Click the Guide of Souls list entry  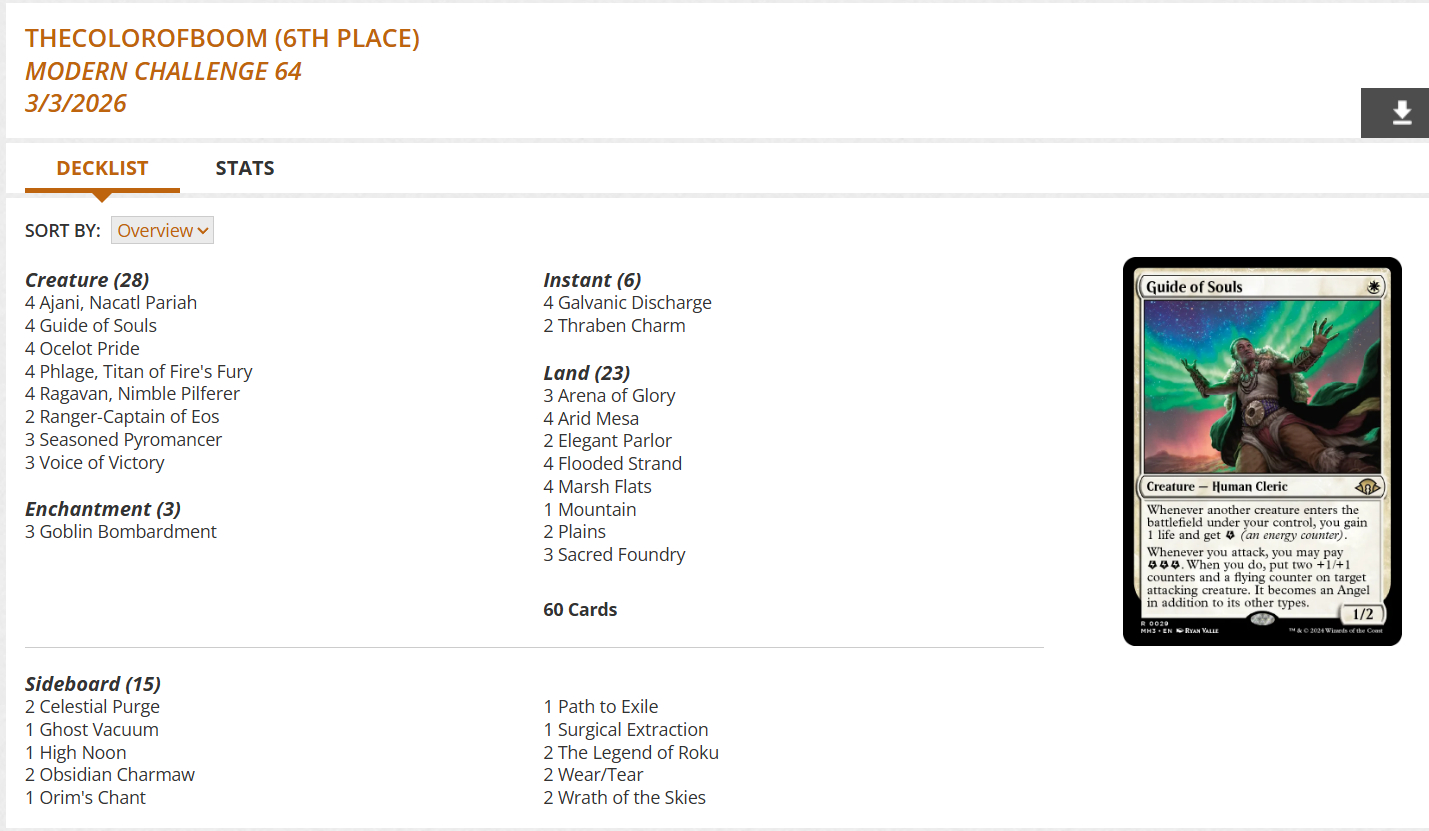98,326
